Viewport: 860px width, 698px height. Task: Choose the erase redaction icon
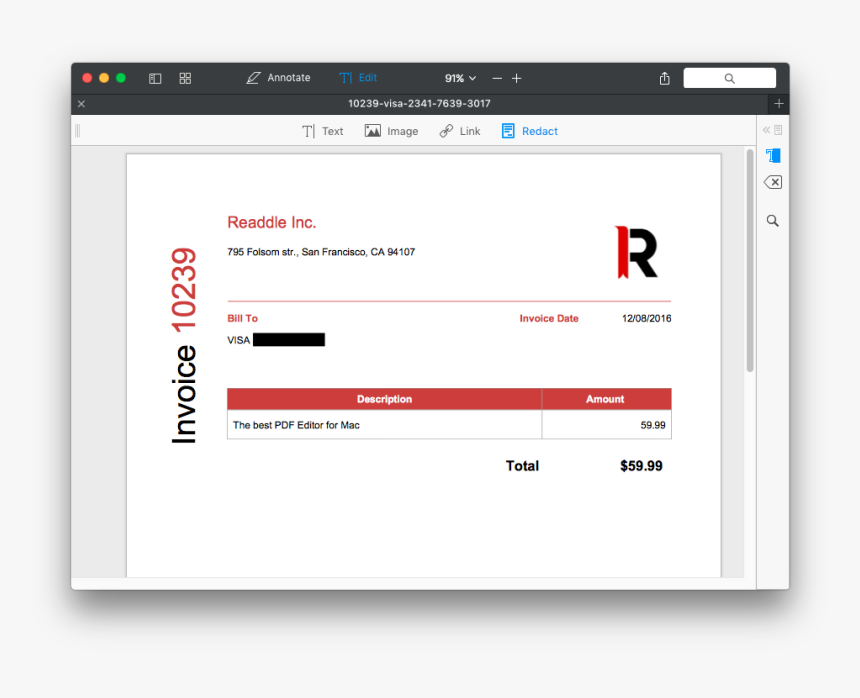pos(773,182)
